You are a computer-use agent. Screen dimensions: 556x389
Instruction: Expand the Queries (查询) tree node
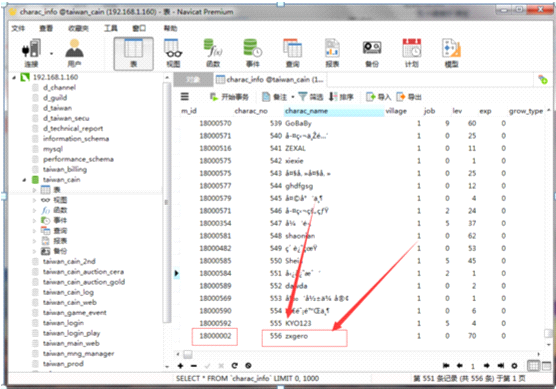(34, 231)
